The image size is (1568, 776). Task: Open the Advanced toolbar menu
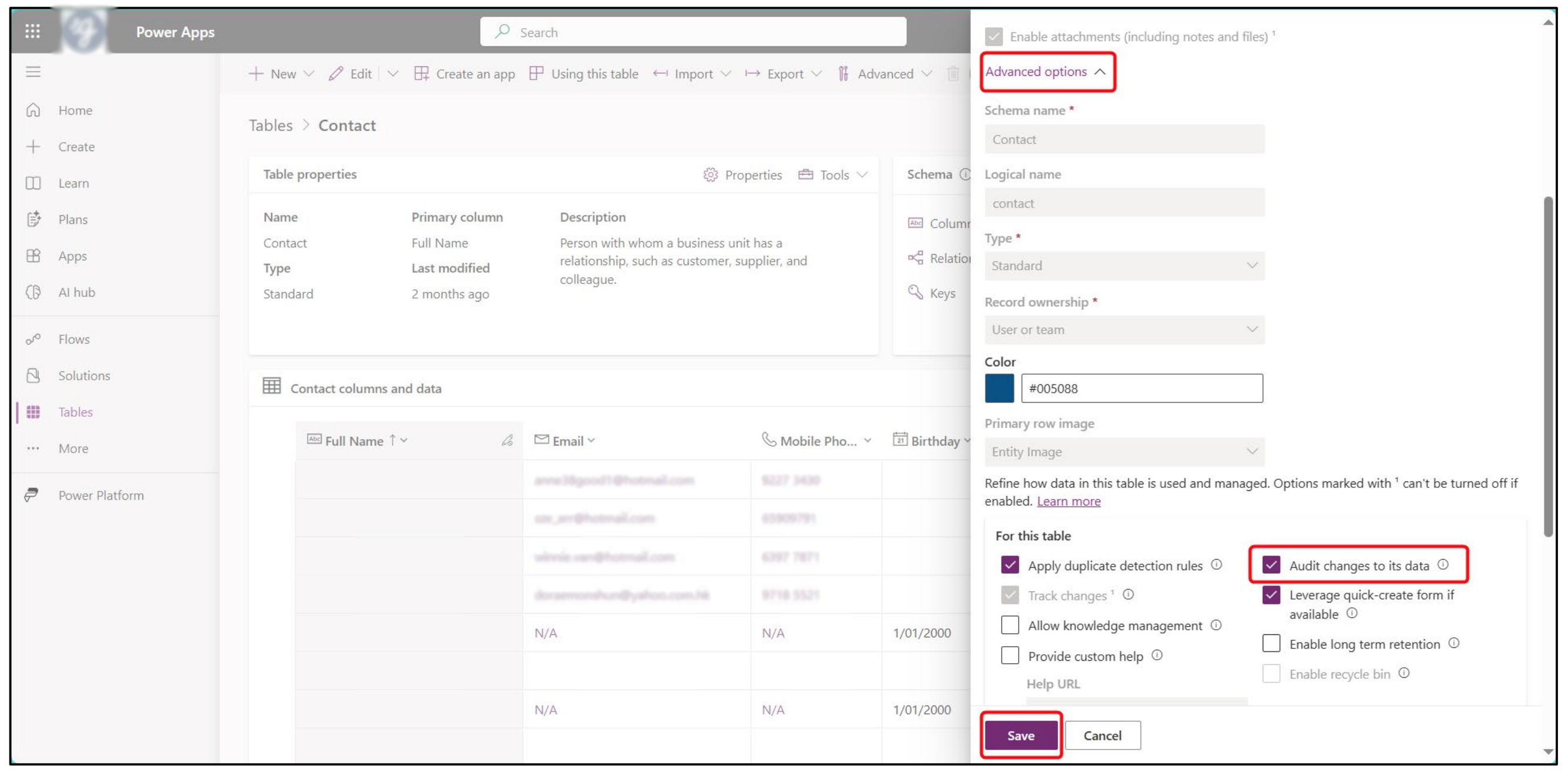click(x=885, y=73)
